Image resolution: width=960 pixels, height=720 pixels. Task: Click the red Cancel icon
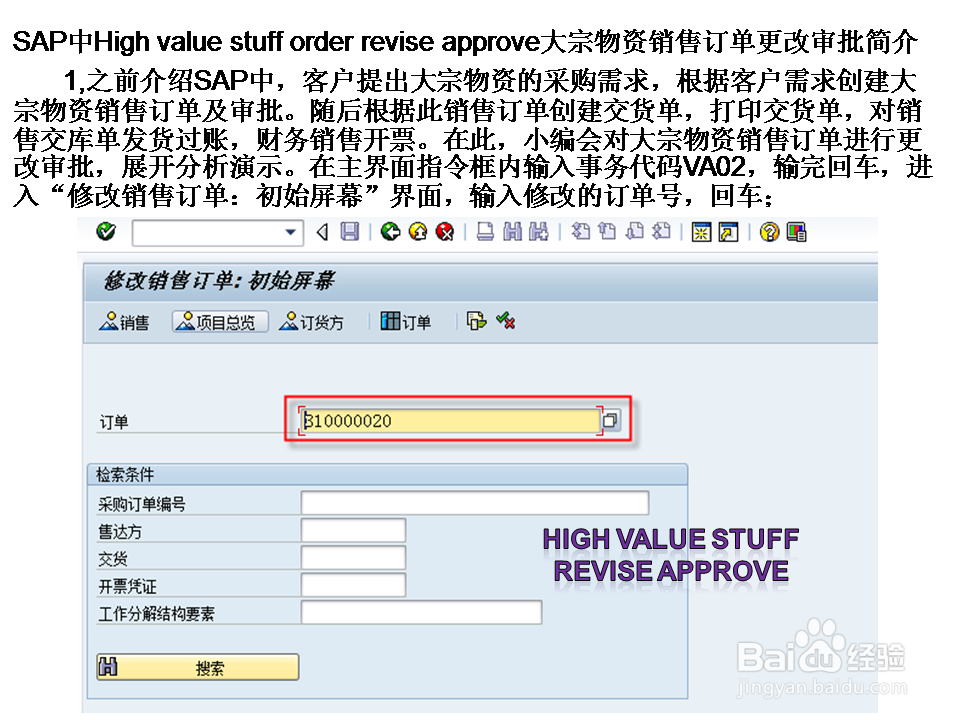point(445,231)
